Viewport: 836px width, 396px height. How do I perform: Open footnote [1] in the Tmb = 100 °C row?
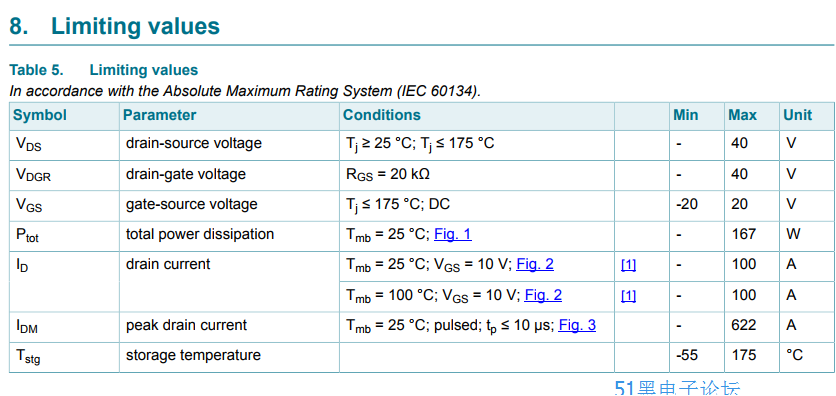click(x=629, y=296)
